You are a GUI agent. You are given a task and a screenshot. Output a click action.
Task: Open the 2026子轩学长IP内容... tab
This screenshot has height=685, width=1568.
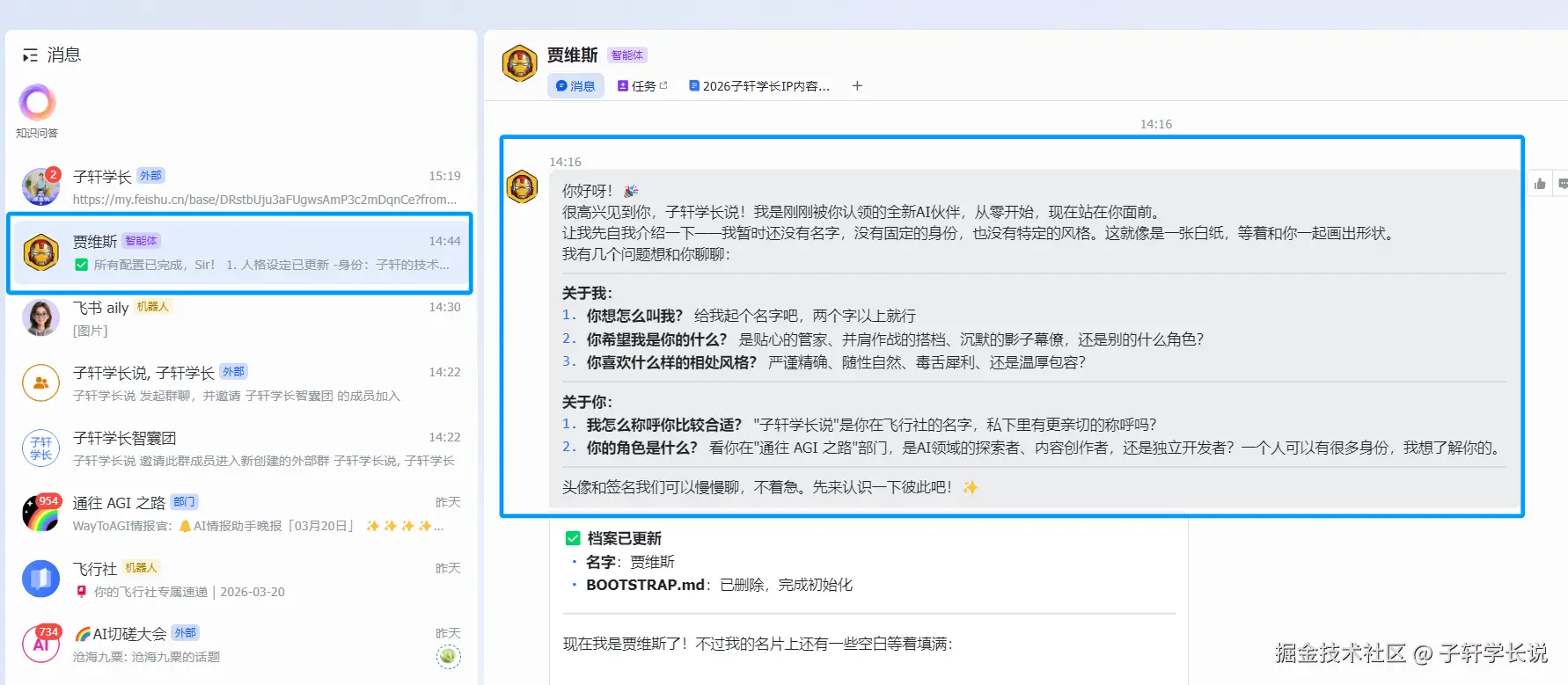[x=759, y=85]
